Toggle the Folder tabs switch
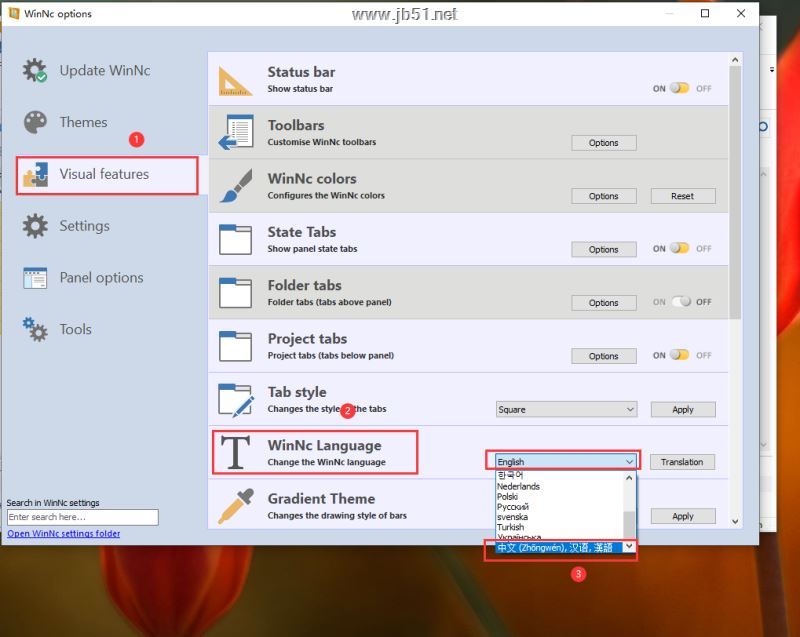The height and width of the screenshot is (637, 800). (682, 301)
